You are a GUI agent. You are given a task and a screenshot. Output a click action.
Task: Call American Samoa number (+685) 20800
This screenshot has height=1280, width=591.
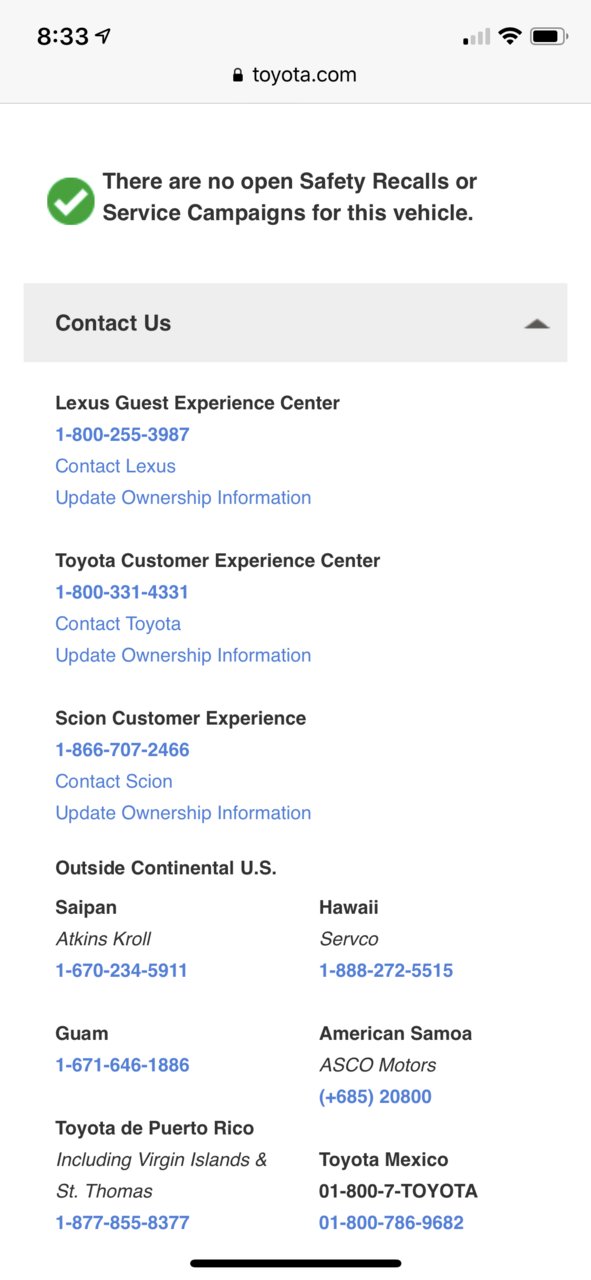coord(375,1097)
